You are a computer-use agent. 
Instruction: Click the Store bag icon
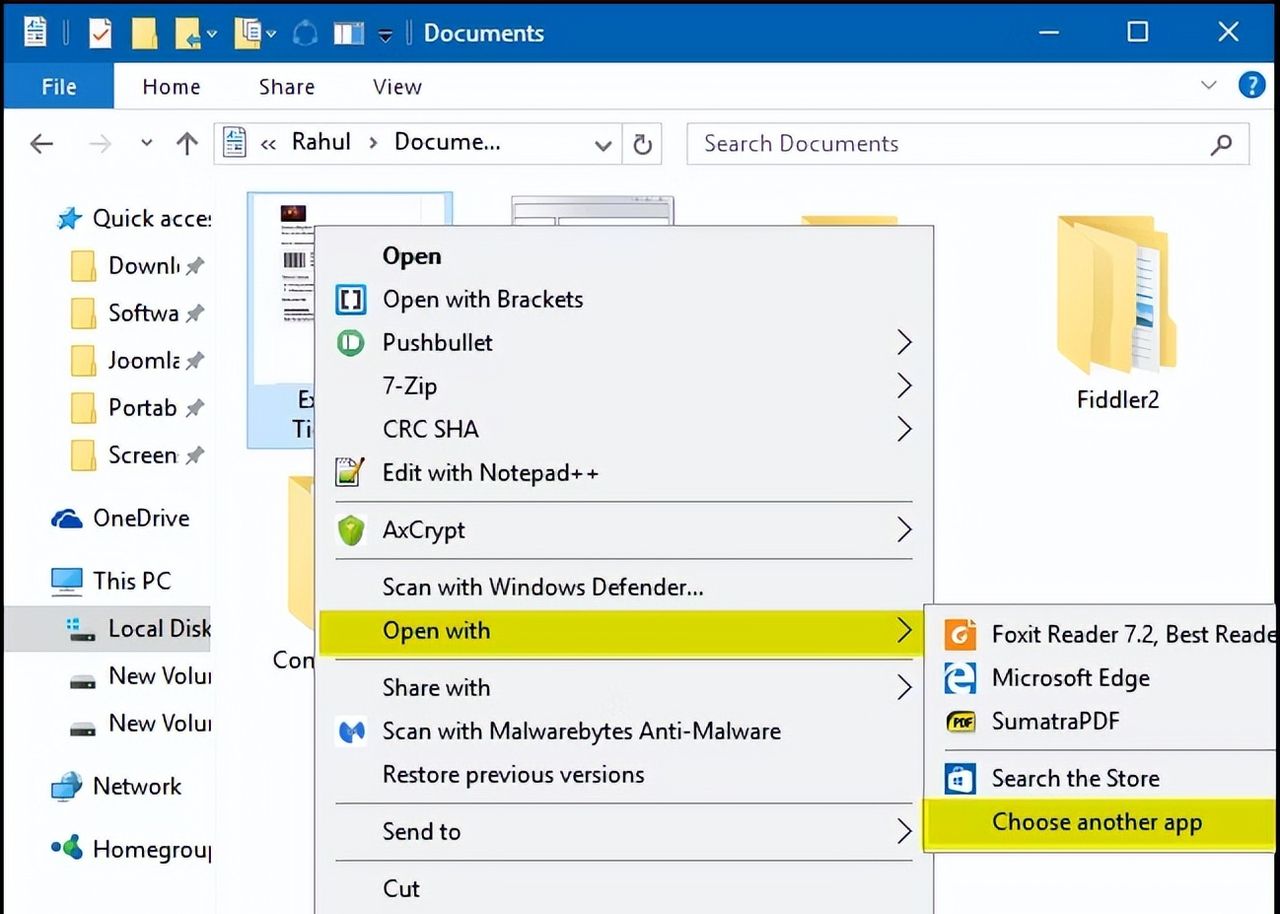click(x=960, y=778)
